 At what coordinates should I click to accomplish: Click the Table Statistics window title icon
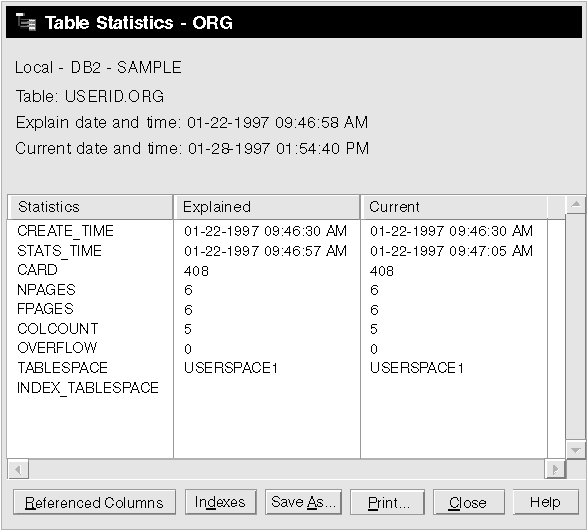pos(26,22)
